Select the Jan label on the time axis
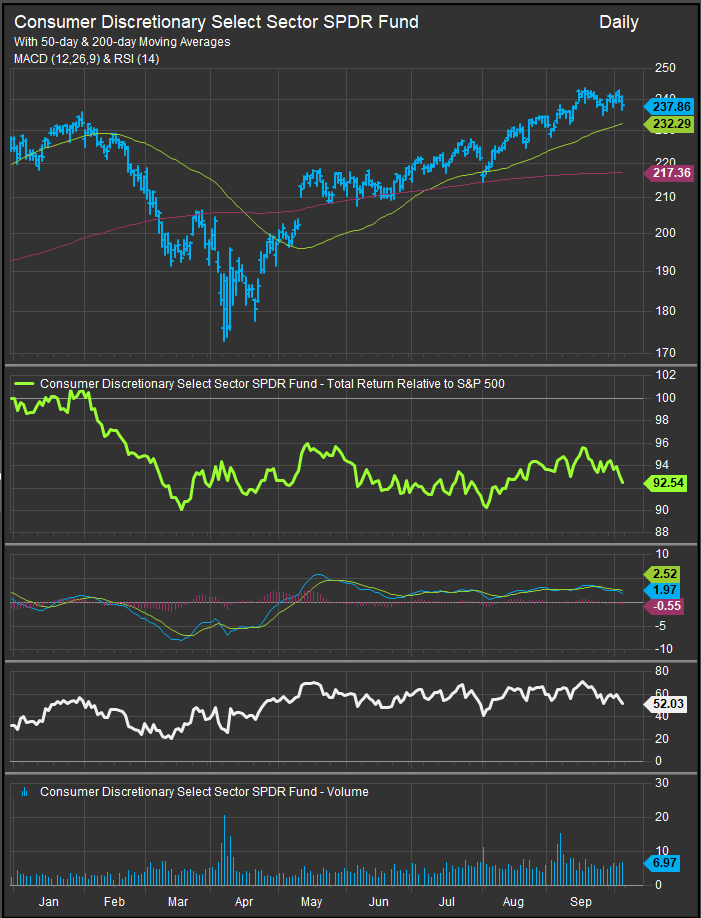This screenshot has width=701, height=918. (x=46, y=902)
